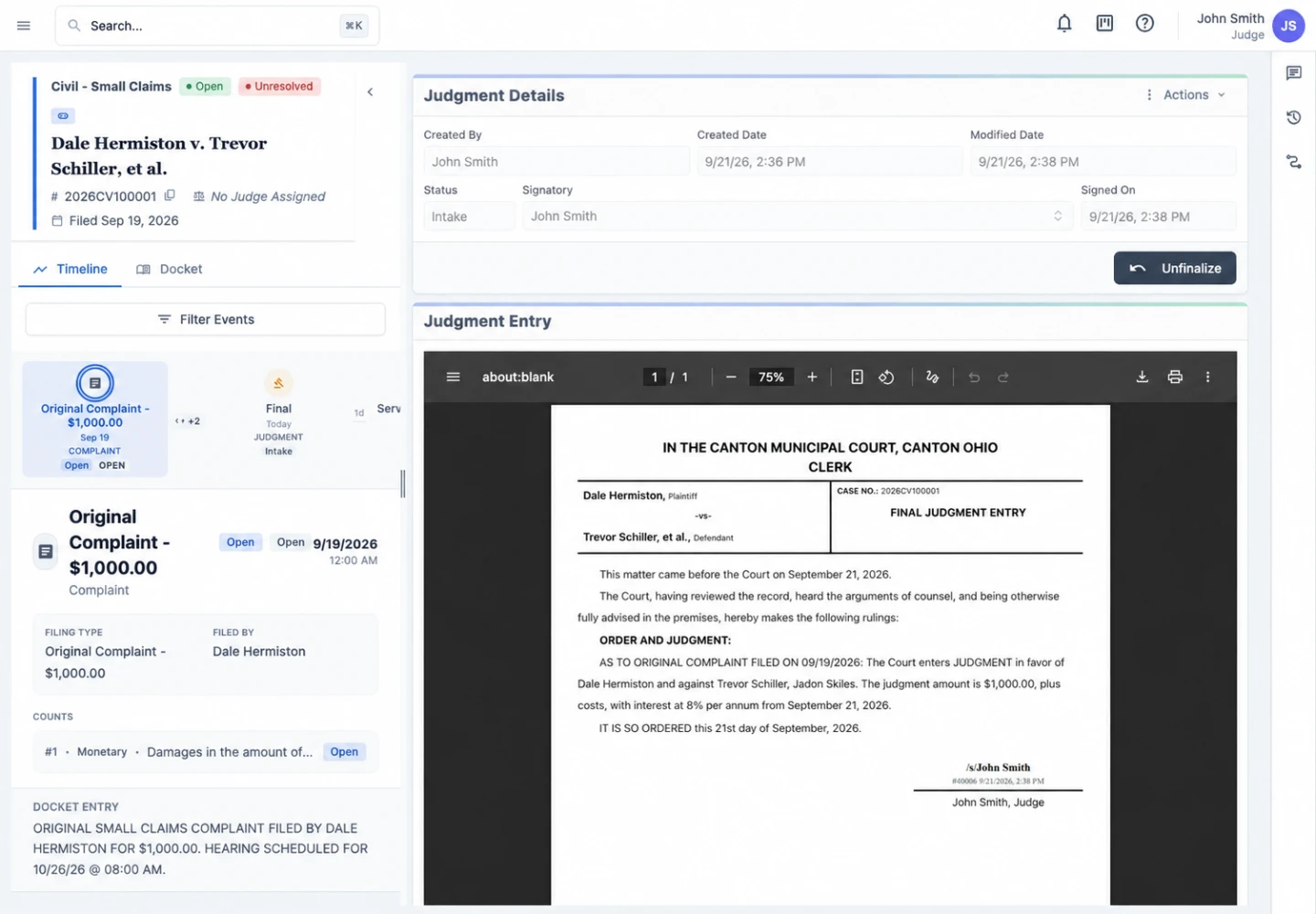Viewport: 1316px width, 914px height.
Task: Click the PDF page number field
Action: 654,377
